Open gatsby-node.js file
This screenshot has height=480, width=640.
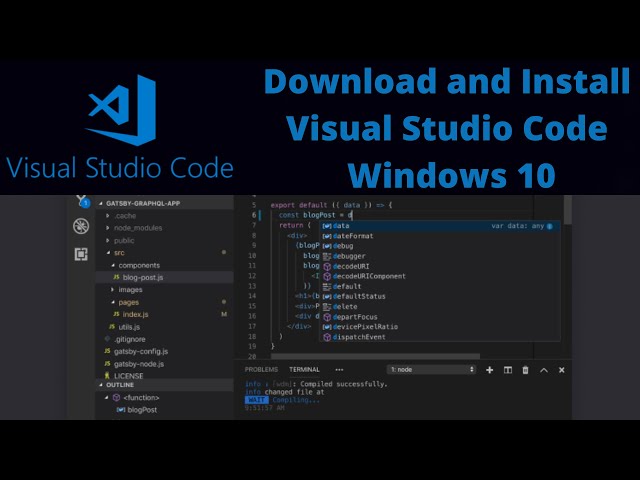[x=164, y=364]
